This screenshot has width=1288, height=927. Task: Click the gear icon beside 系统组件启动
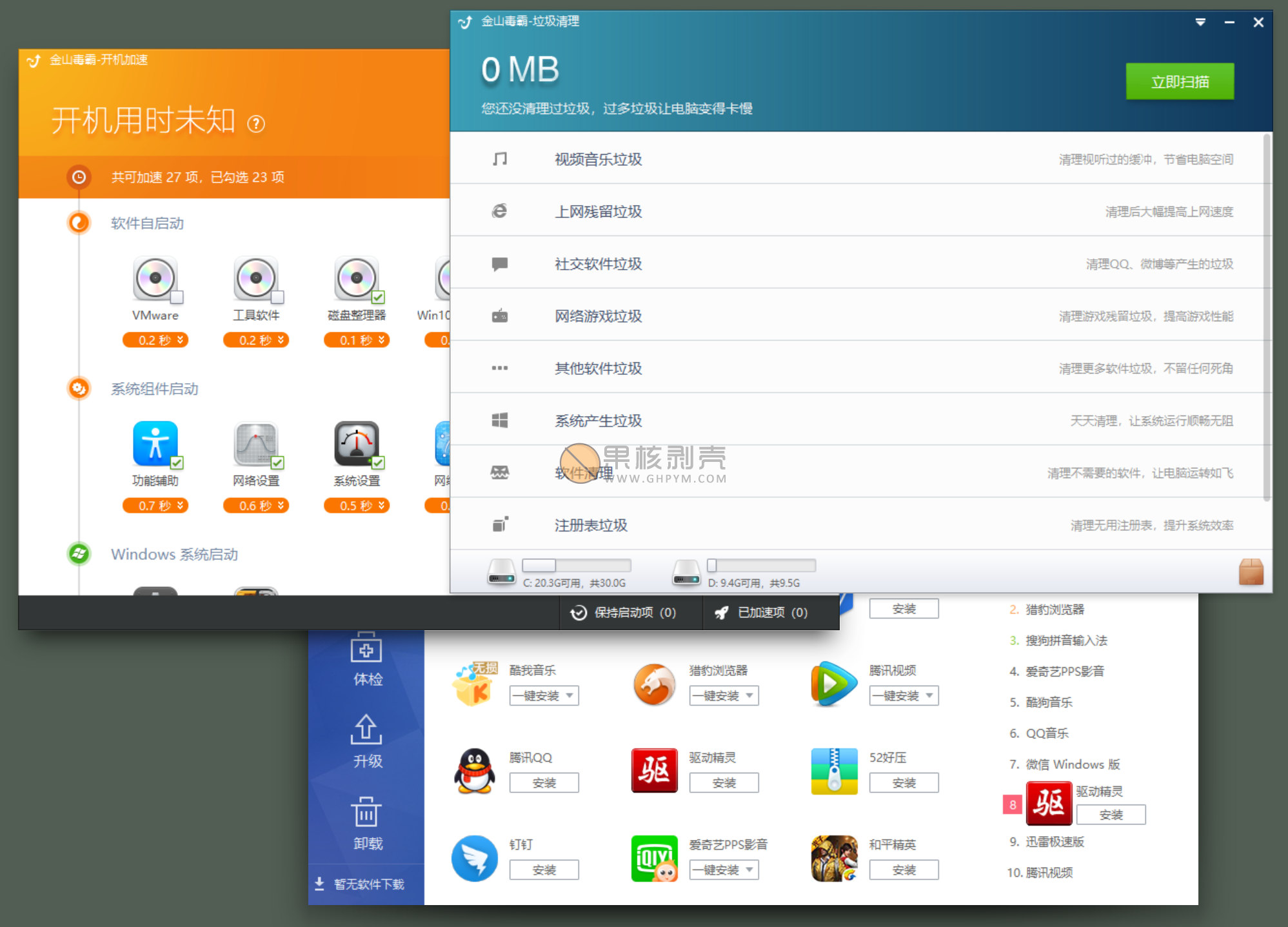point(79,388)
